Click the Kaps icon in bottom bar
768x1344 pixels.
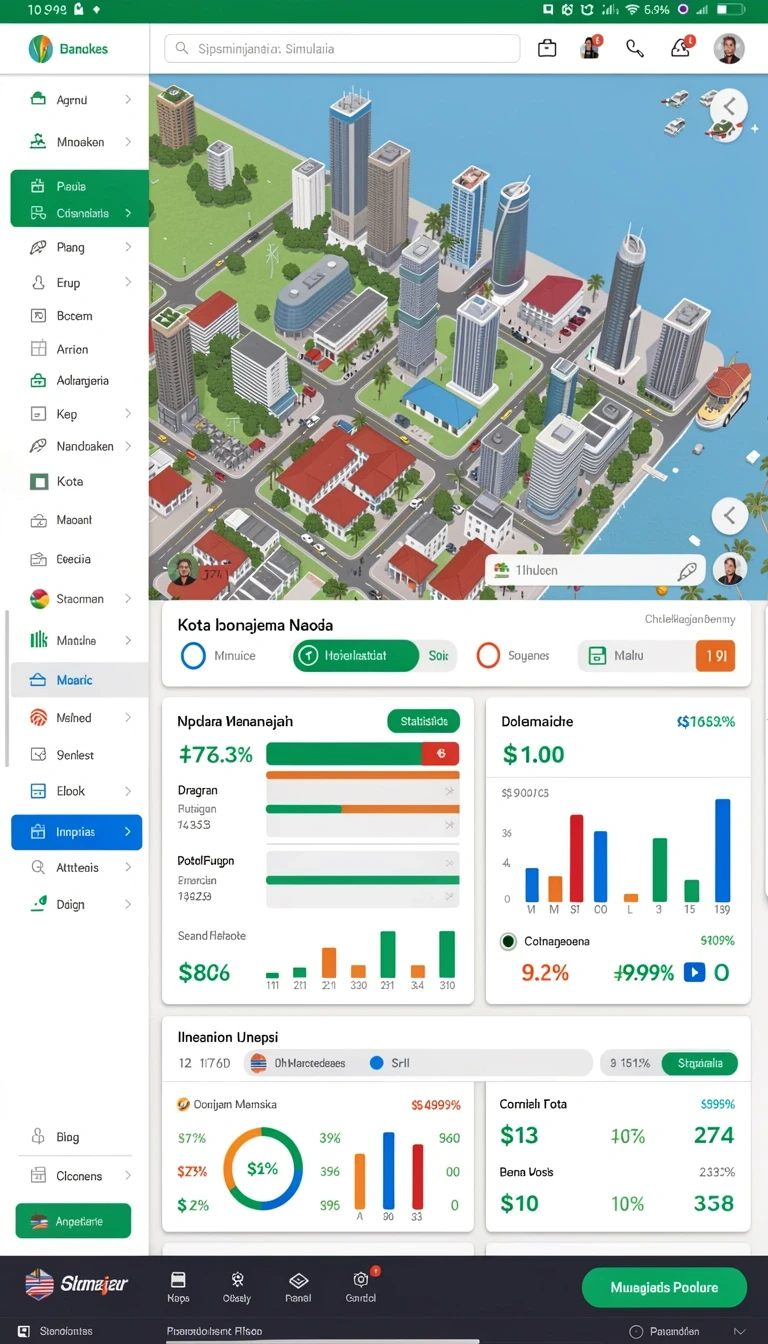click(178, 1280)
